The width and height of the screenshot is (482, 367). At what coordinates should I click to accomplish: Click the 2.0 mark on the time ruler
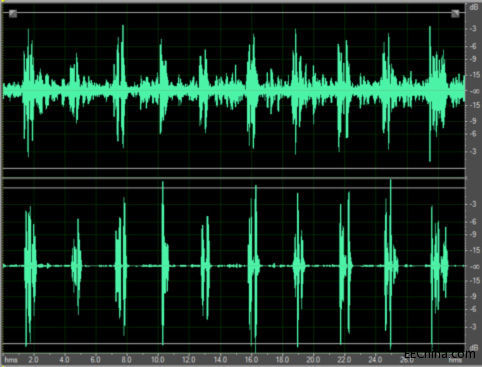[x=33, y=360]
